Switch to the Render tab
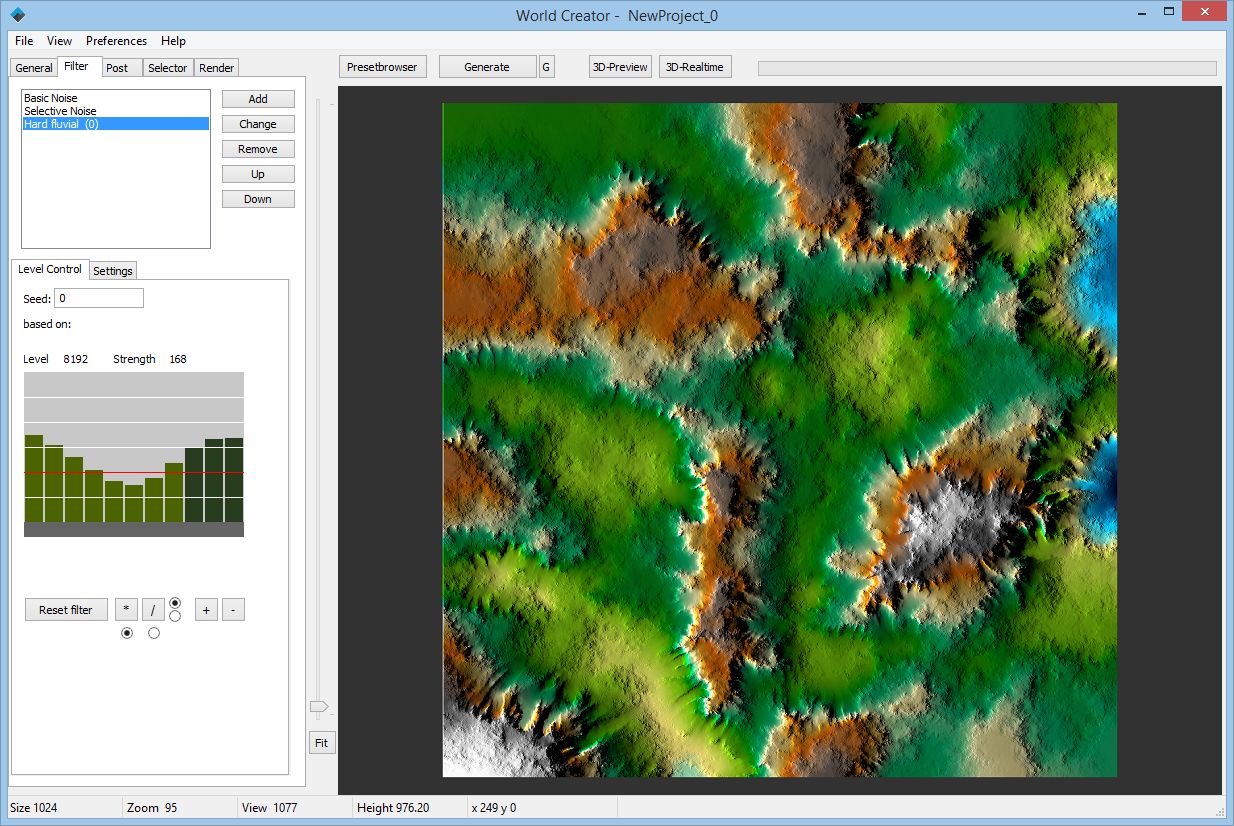1234x826 pixels. (216, 67)
